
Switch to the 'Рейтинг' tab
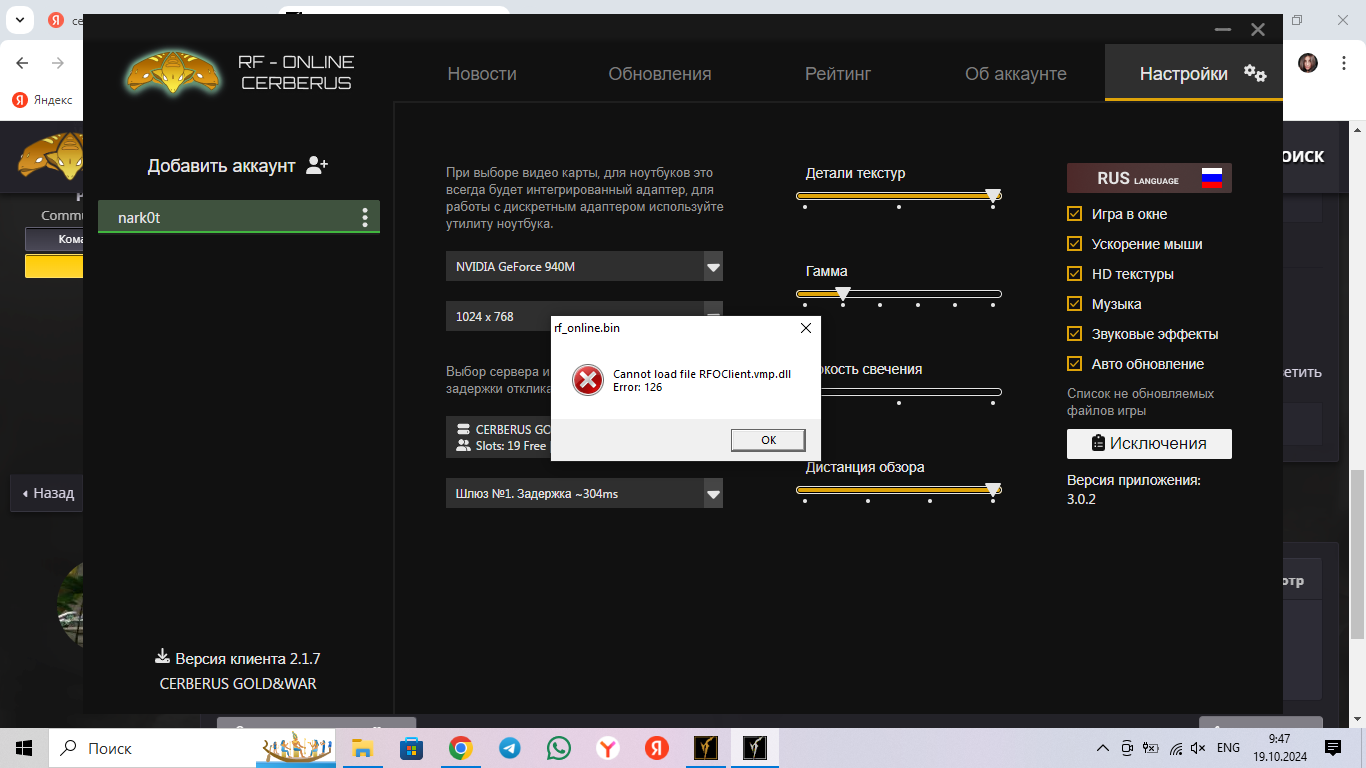pos(838,74)
